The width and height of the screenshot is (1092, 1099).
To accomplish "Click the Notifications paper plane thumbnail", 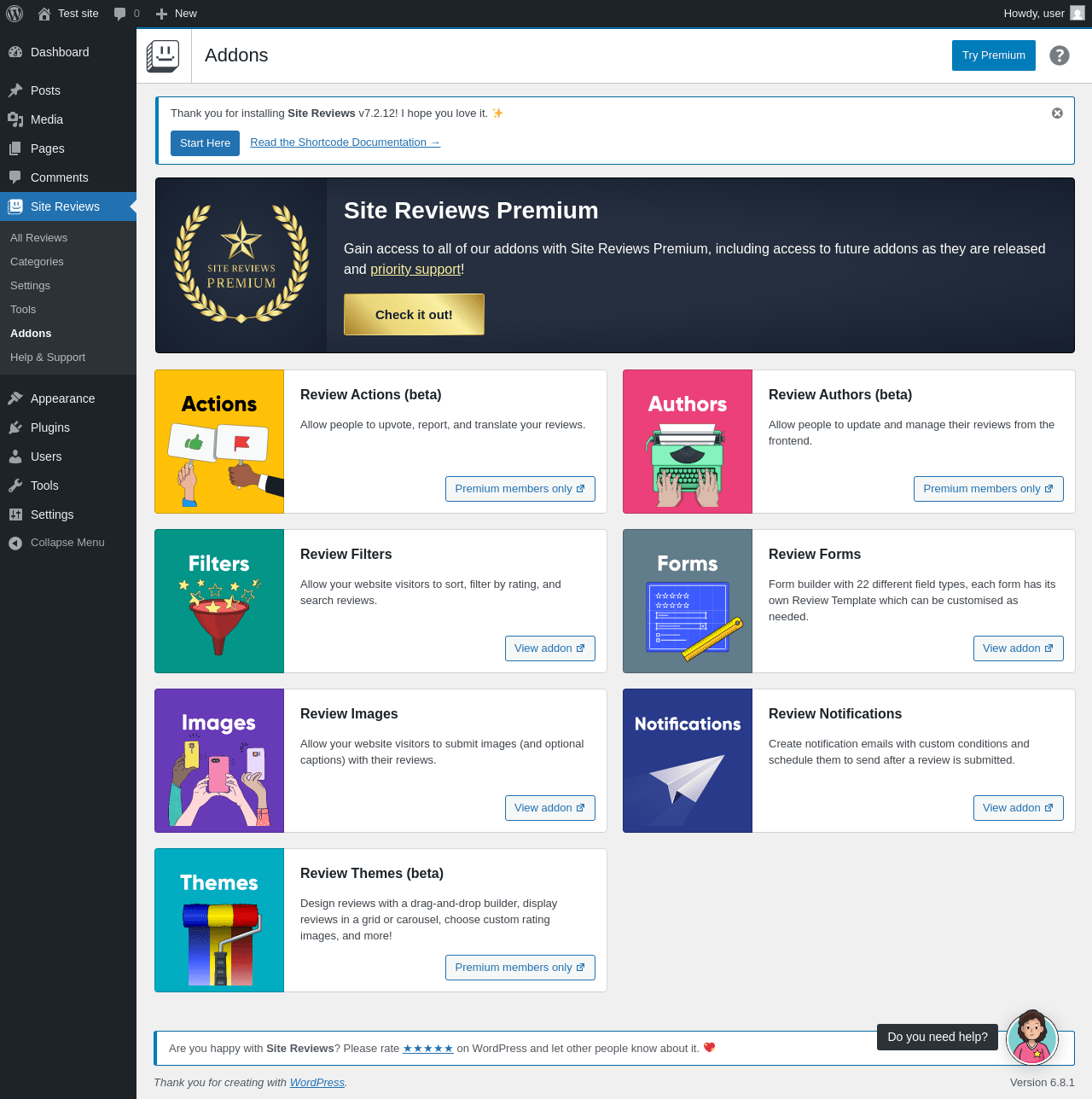I will click(688, 761).
